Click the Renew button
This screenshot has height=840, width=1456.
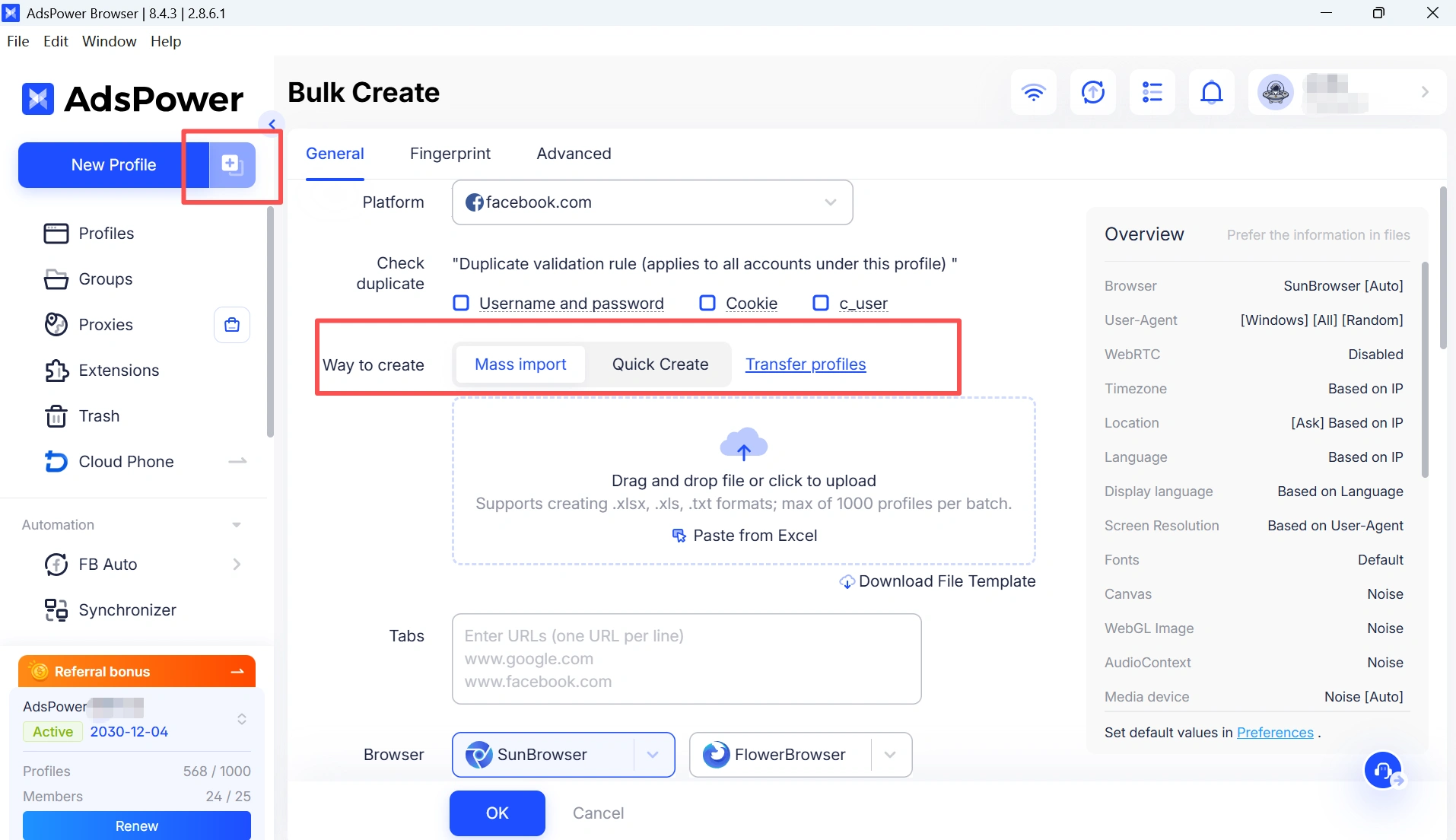click(137, 826)
